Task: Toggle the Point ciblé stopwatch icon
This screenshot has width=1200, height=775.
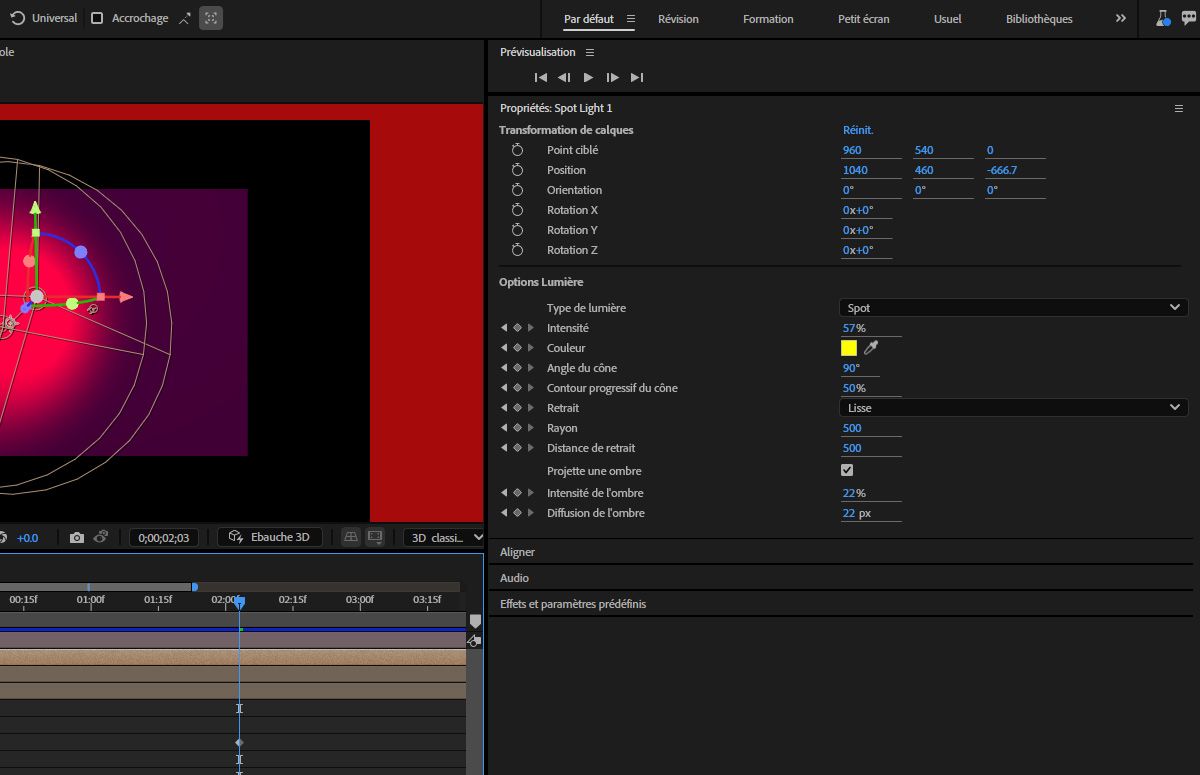Action: [x=517, y=150]
